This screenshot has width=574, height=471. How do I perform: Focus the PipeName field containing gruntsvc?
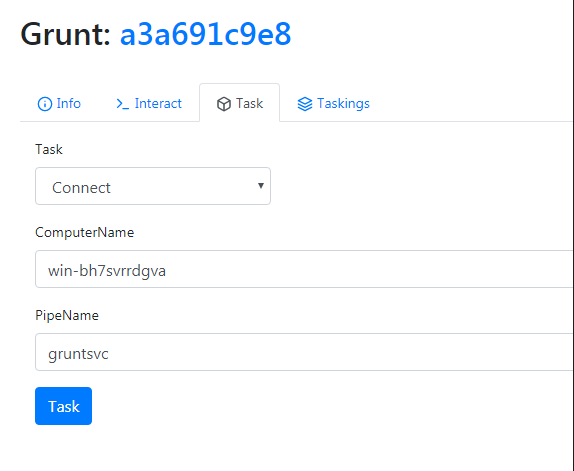[304, 352]
